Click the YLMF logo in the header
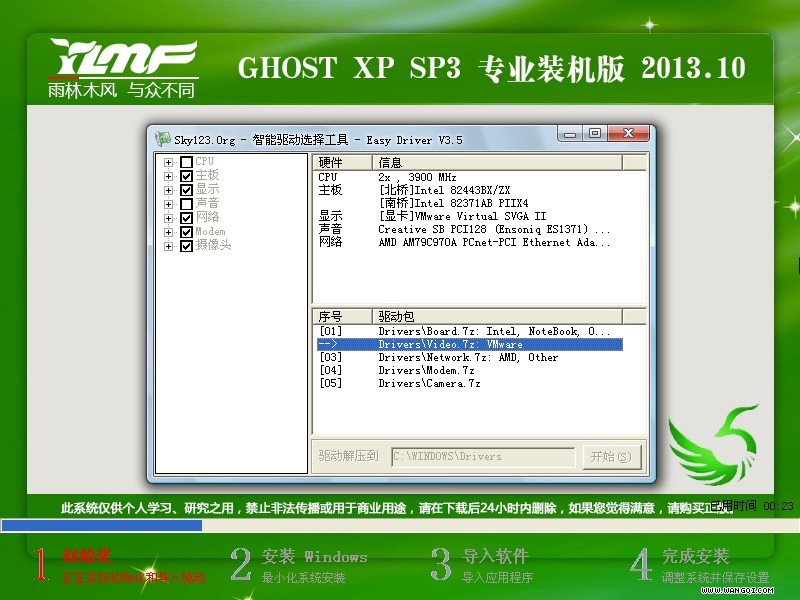 click(122, 69)
